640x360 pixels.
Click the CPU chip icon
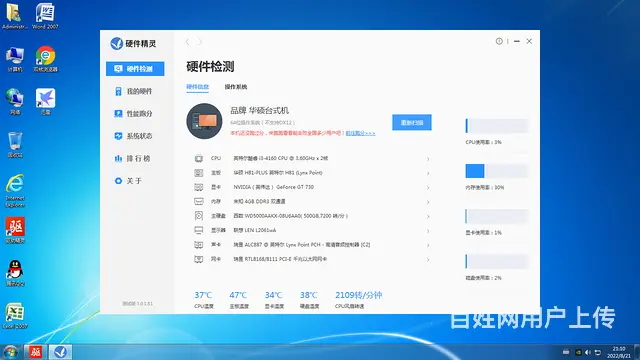pos(199,158)
